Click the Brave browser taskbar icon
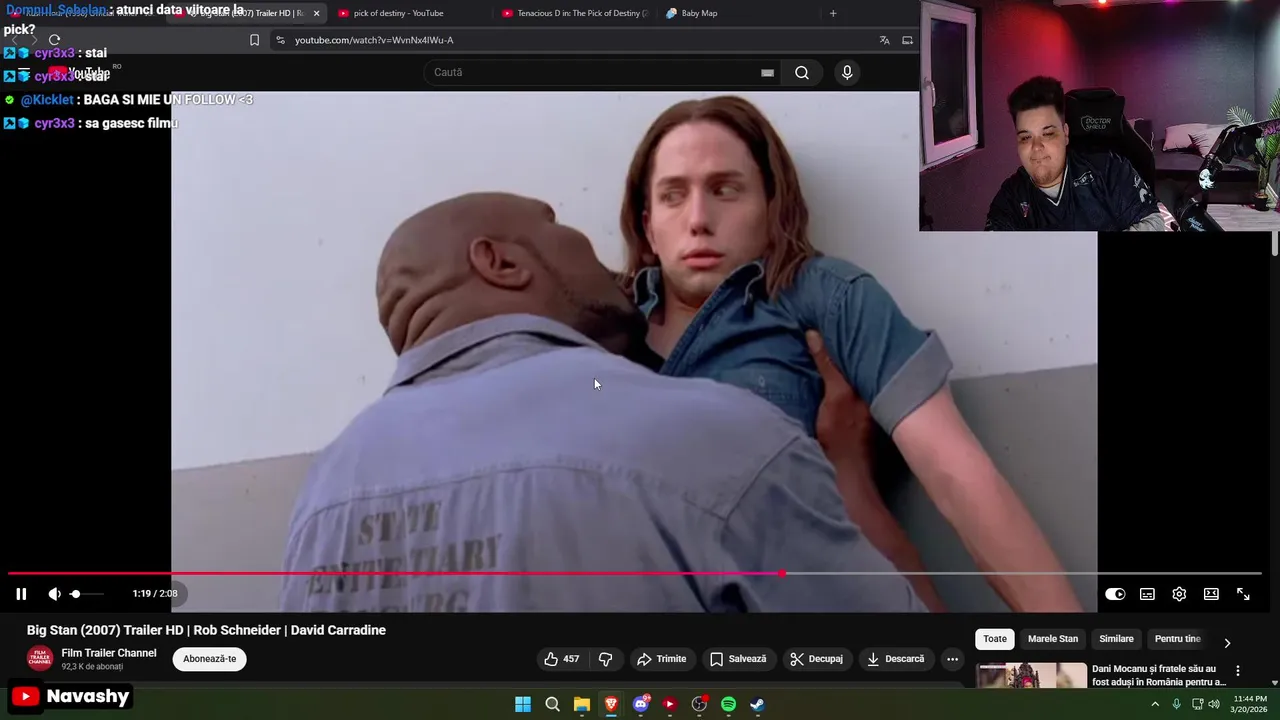Viewport: 1280px width, 720px height. tap(611, 704)
